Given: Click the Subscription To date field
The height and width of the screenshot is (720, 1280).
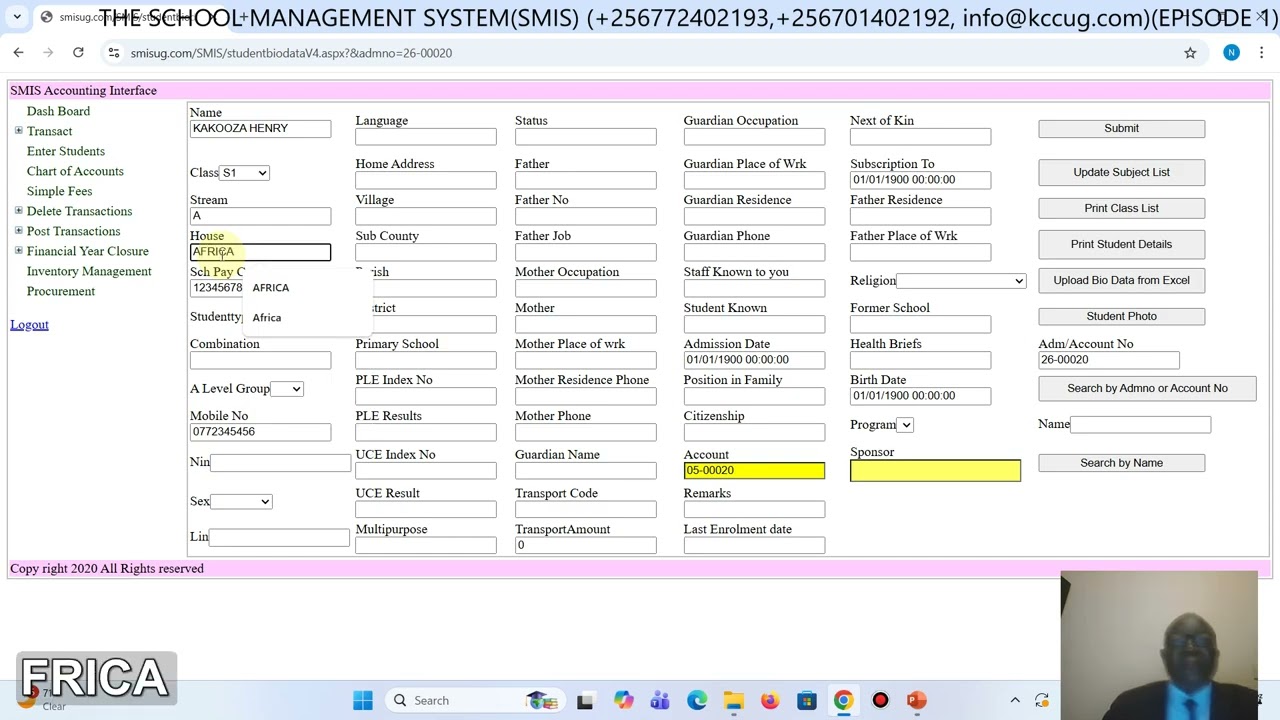Looking at the screenshot, I should click(920, 179).
